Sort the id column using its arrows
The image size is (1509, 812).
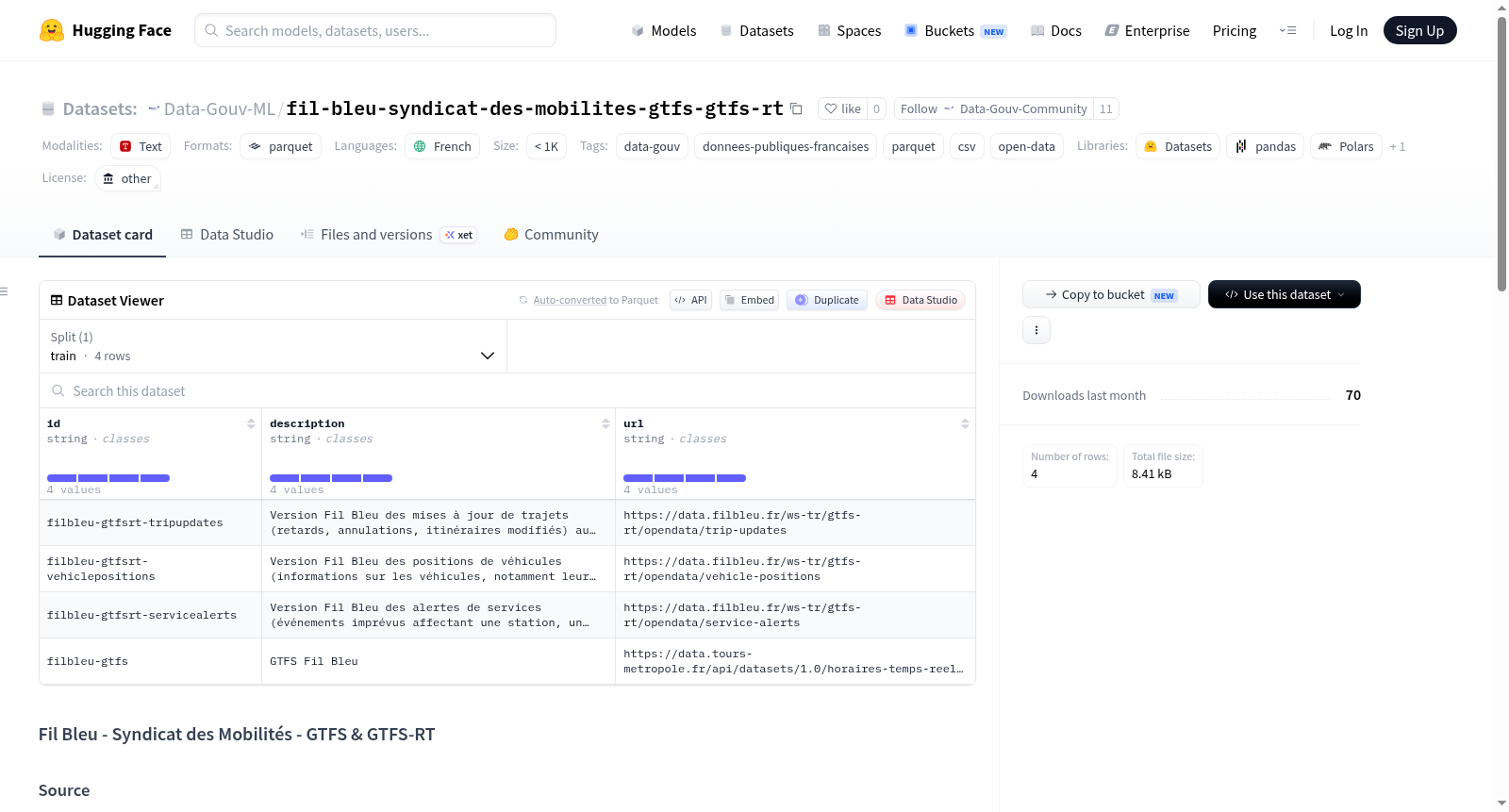click(x=251, y=423)
